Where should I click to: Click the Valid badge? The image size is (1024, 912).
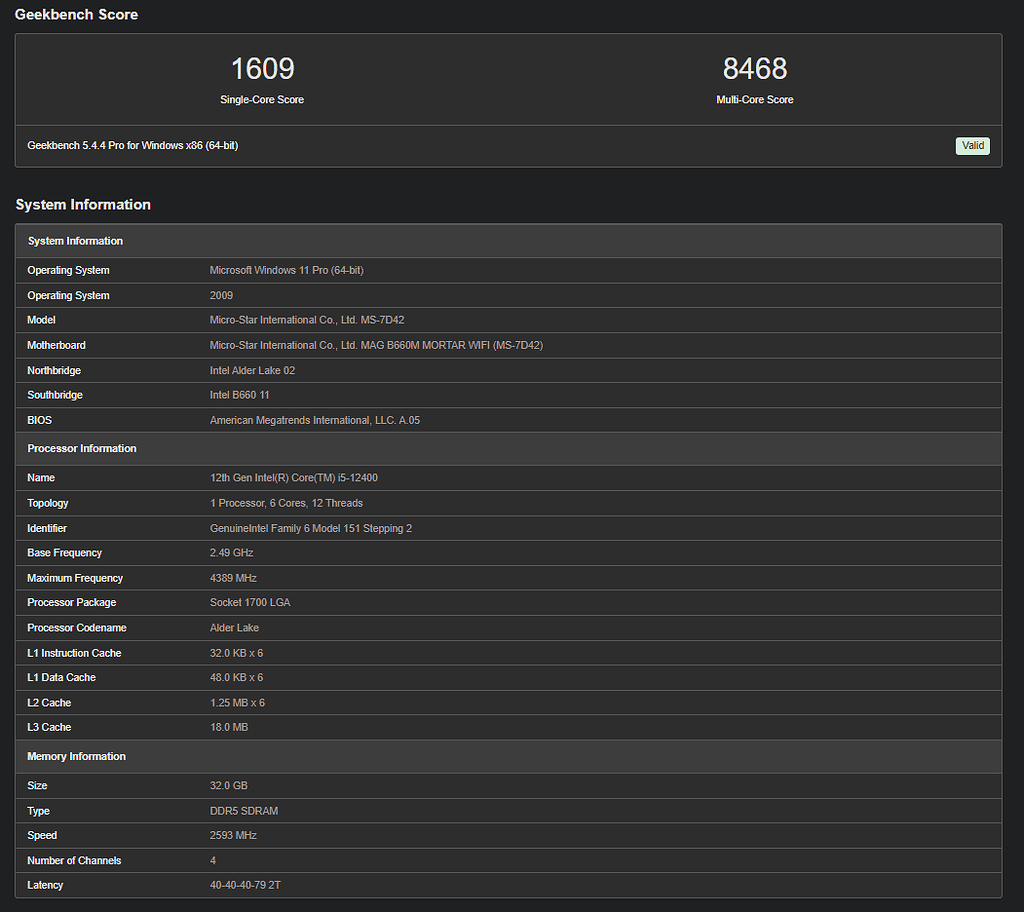coord(972,145)
